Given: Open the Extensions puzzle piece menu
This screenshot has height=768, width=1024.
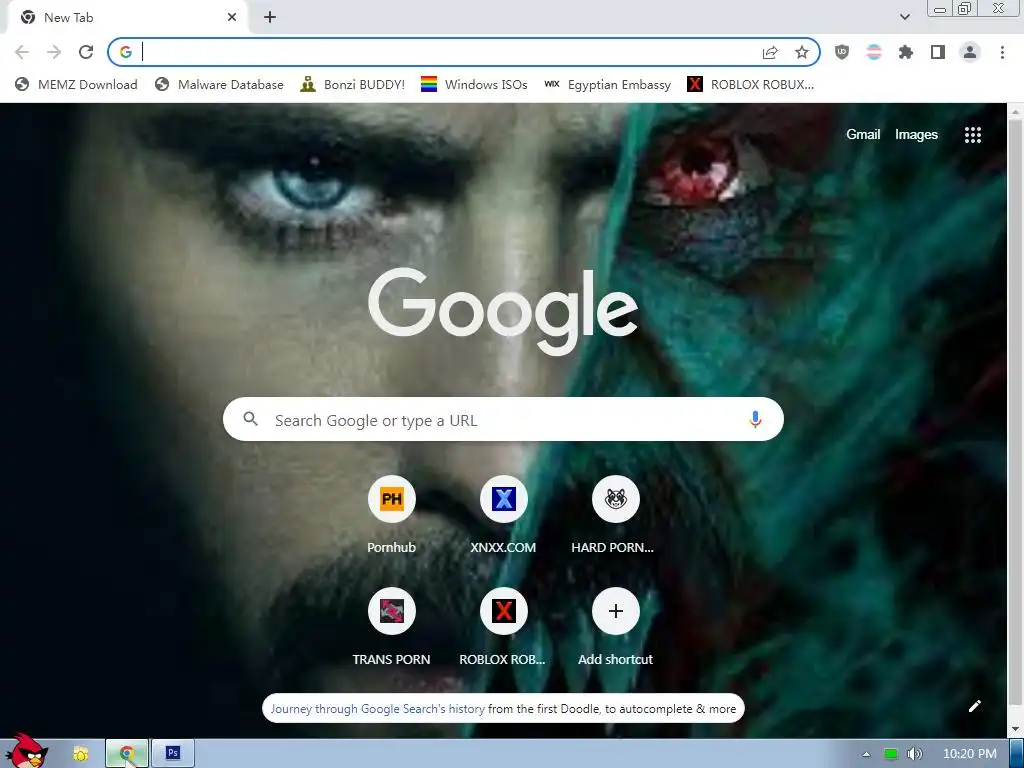Looking at the screenshot, I should tap(906, 52).
